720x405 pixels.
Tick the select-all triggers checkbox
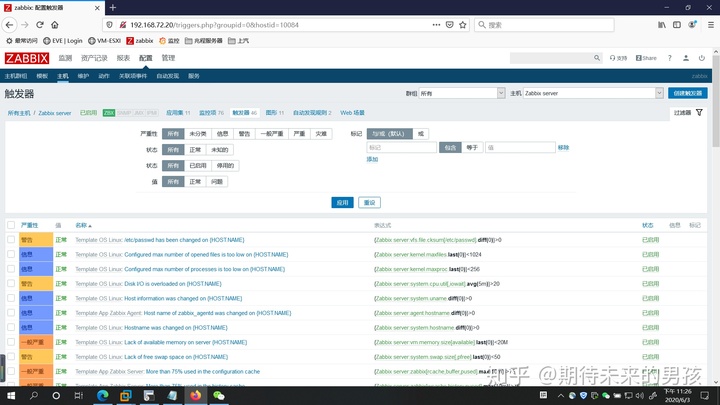(x=11, y=225)
